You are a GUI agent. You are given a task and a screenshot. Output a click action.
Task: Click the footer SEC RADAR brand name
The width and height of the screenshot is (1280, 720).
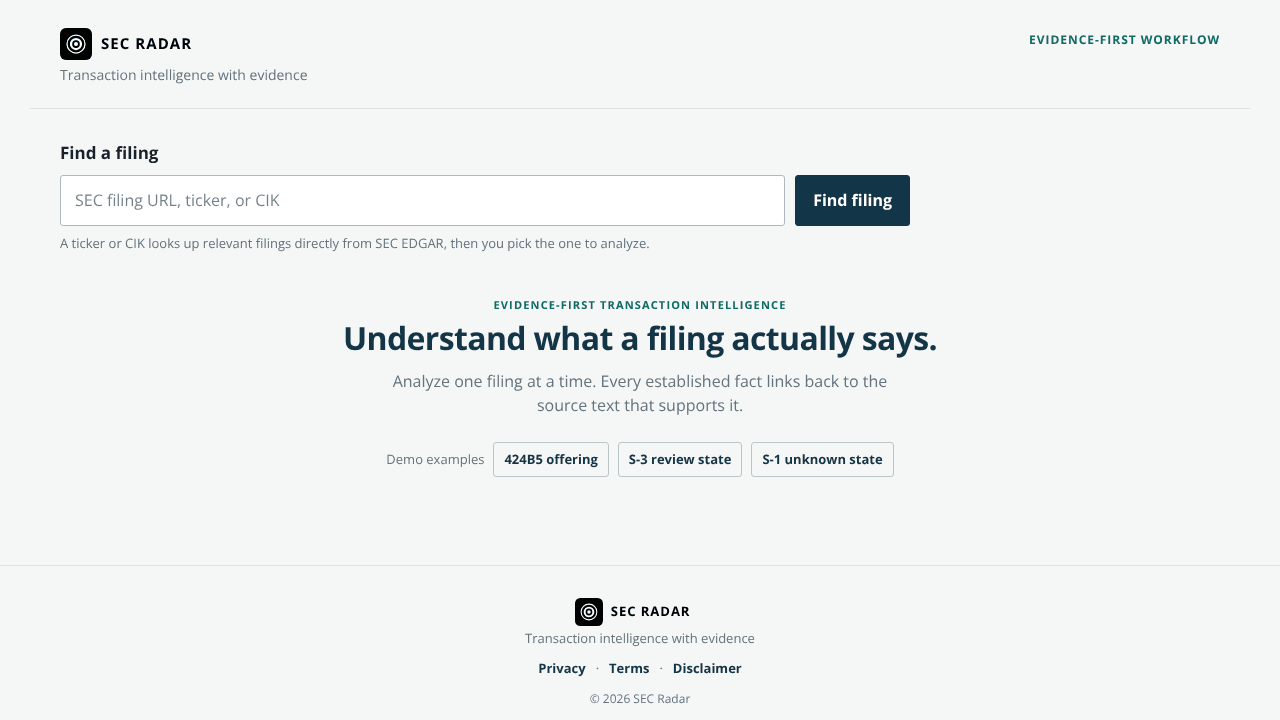tap(650, 612)
